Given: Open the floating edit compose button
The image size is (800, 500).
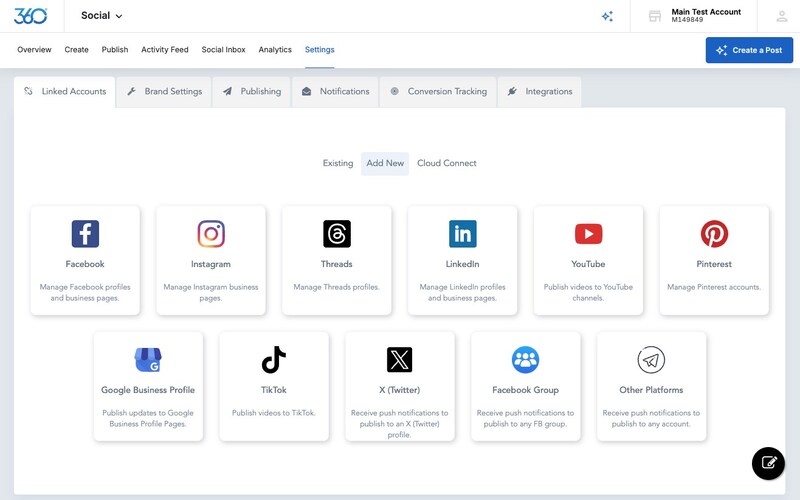Looking at the screenshot, I should pos(768,462).
